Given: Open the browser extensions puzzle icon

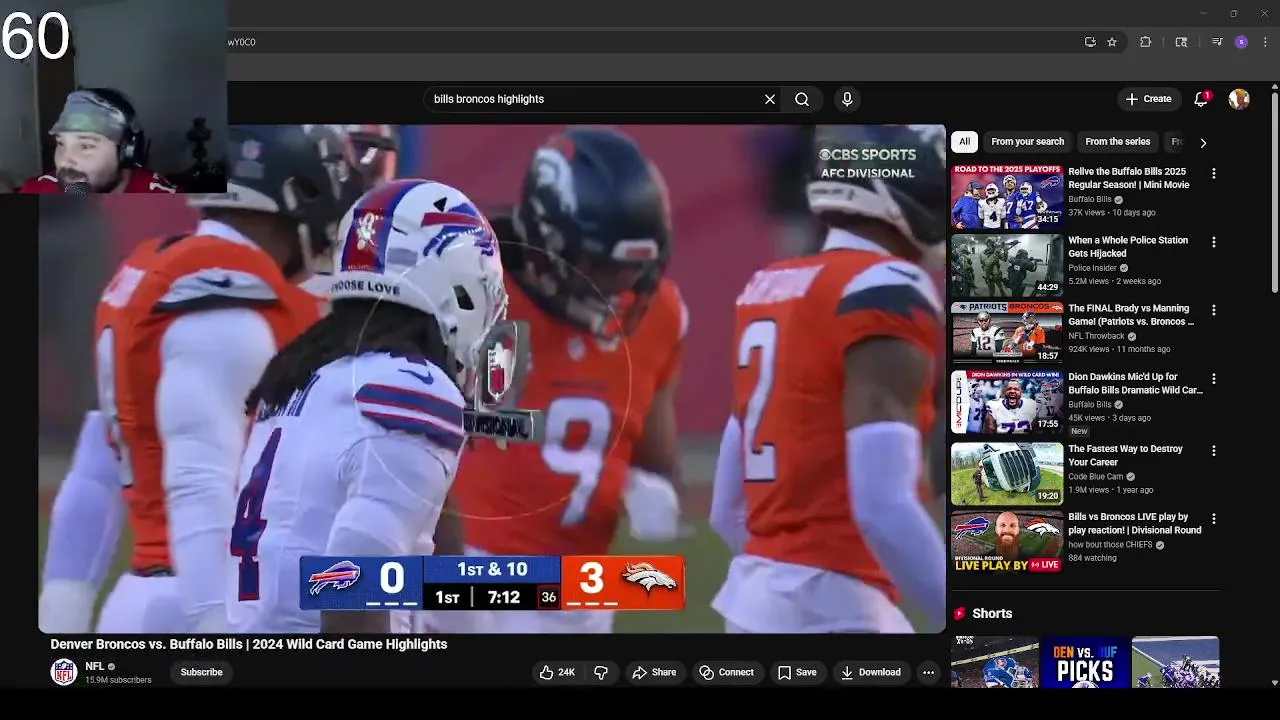Looking at the screenshot, I should pyautogui.click(x=1146, y=42).
